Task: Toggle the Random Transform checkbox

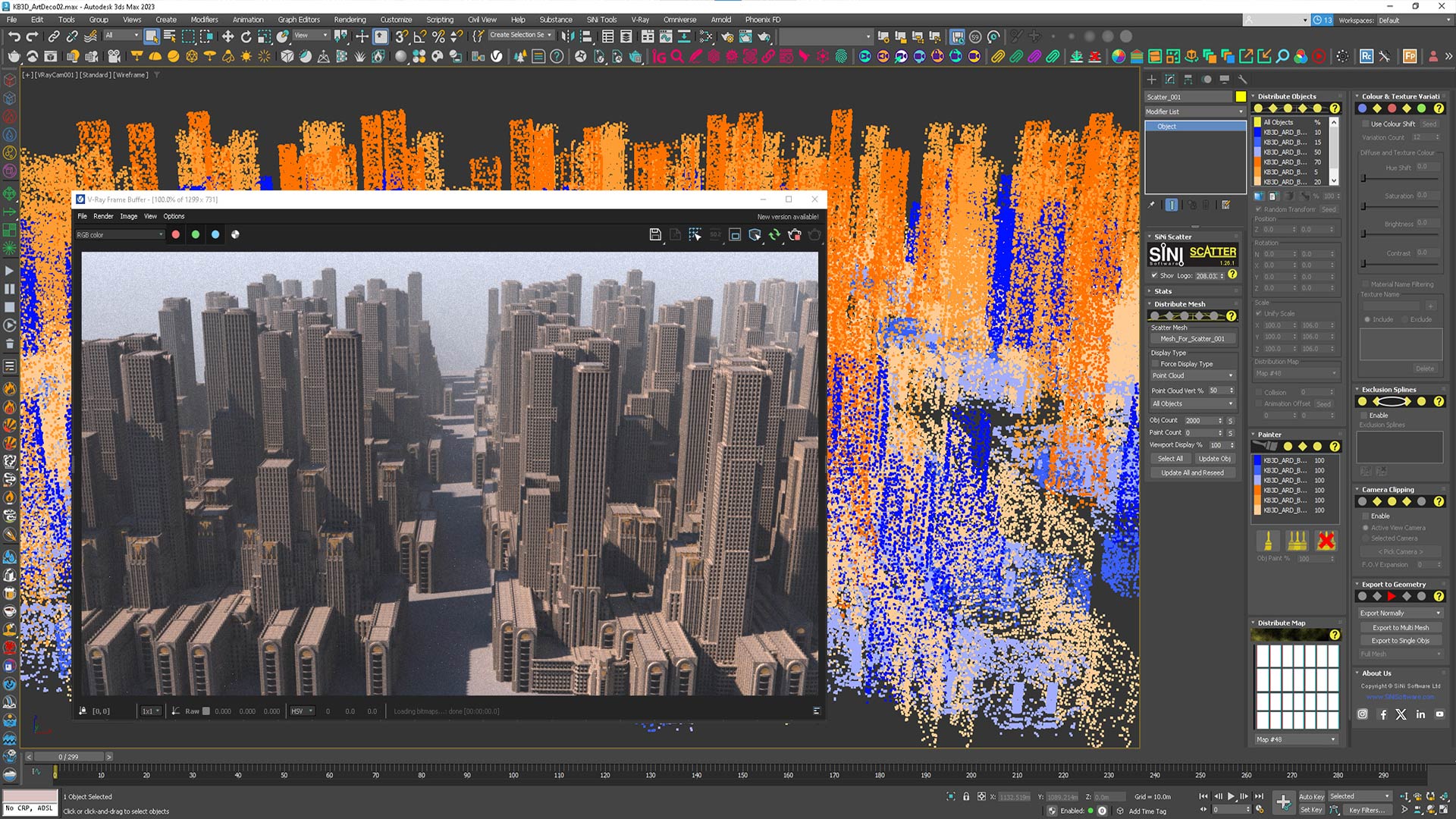Action: 1259,209
